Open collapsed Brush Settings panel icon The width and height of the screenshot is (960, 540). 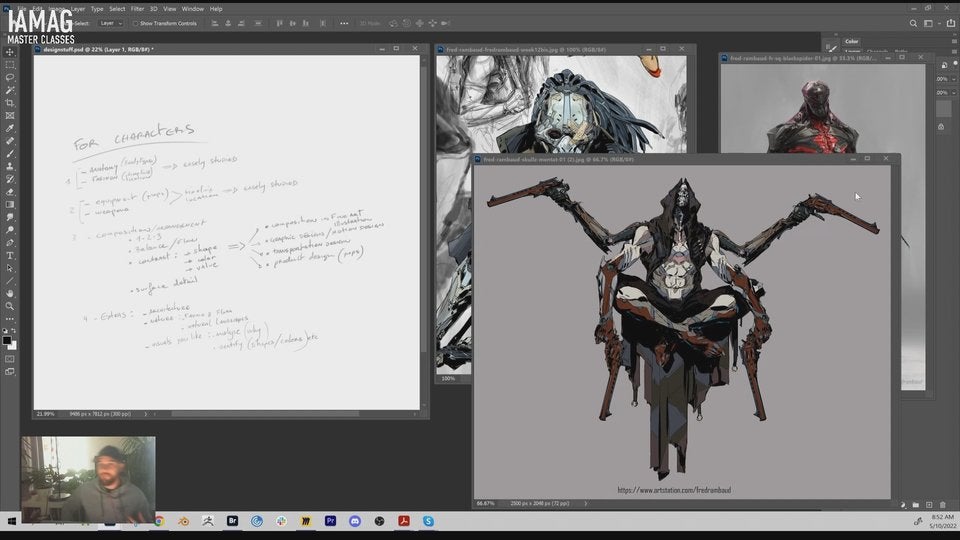[x=831, y=48]
